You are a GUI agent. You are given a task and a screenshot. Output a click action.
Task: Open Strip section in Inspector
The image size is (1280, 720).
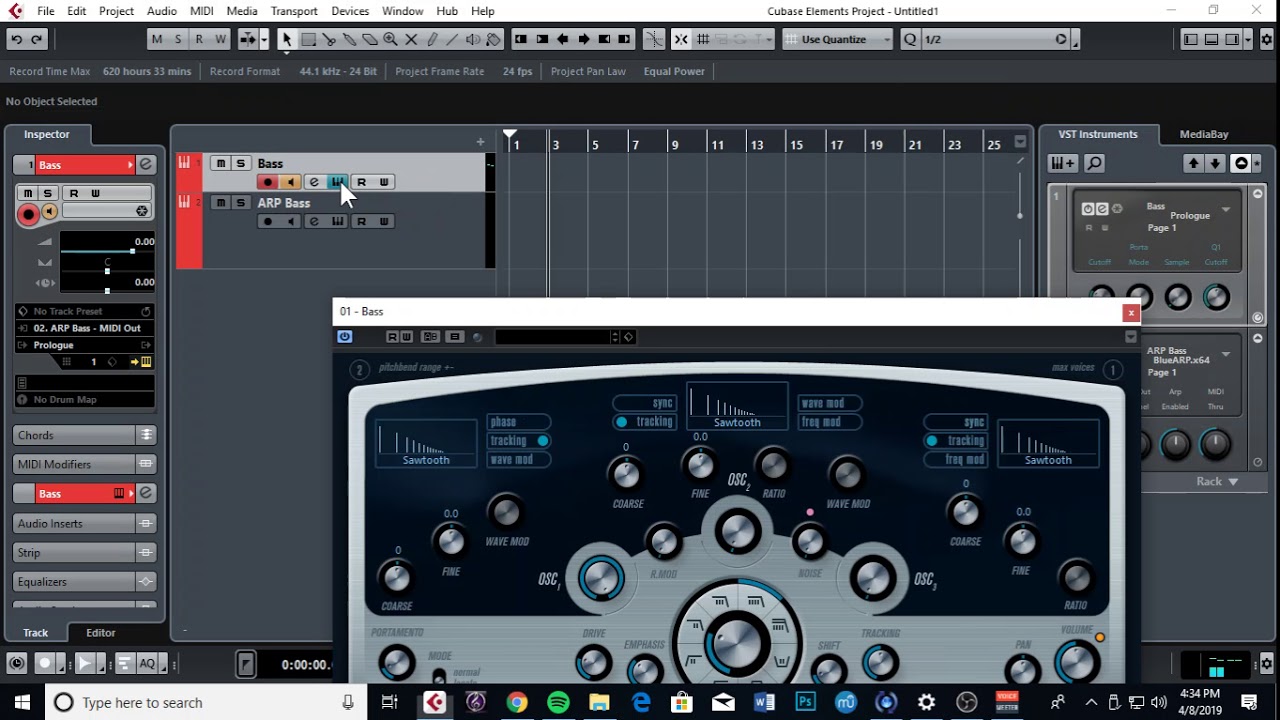click(84, 552)
